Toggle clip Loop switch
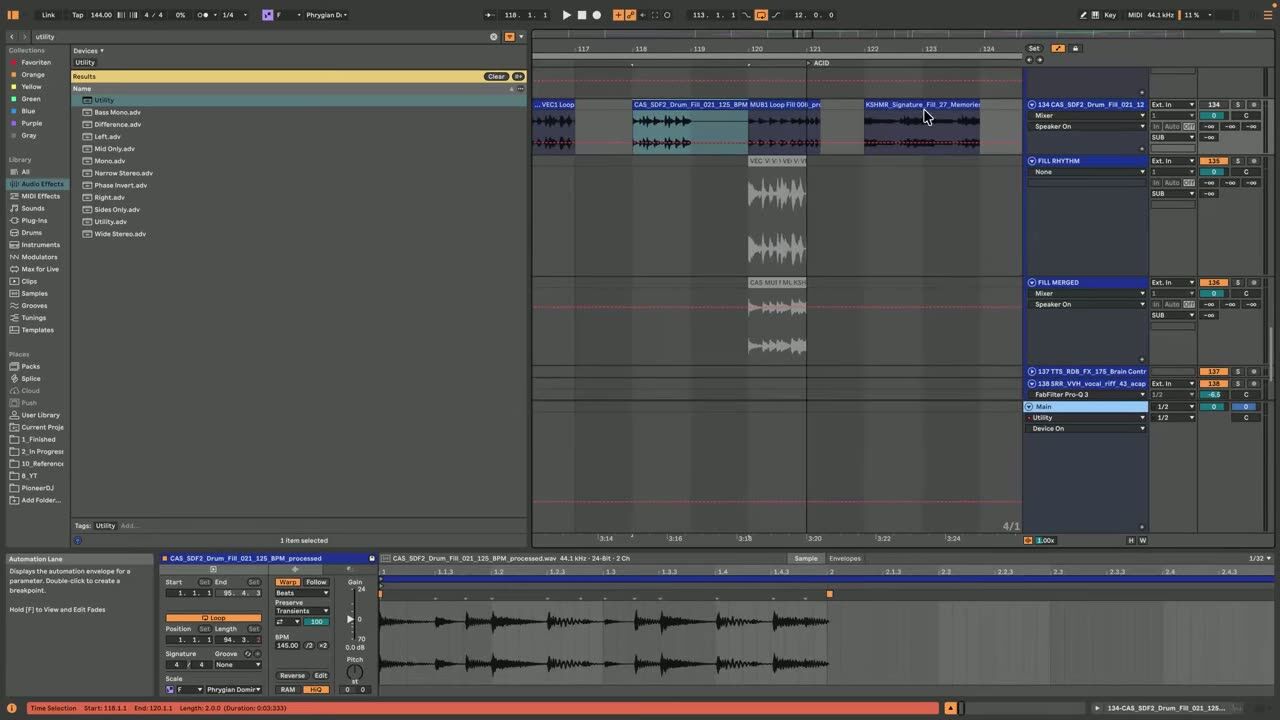1280x720 pixels. 213,618
